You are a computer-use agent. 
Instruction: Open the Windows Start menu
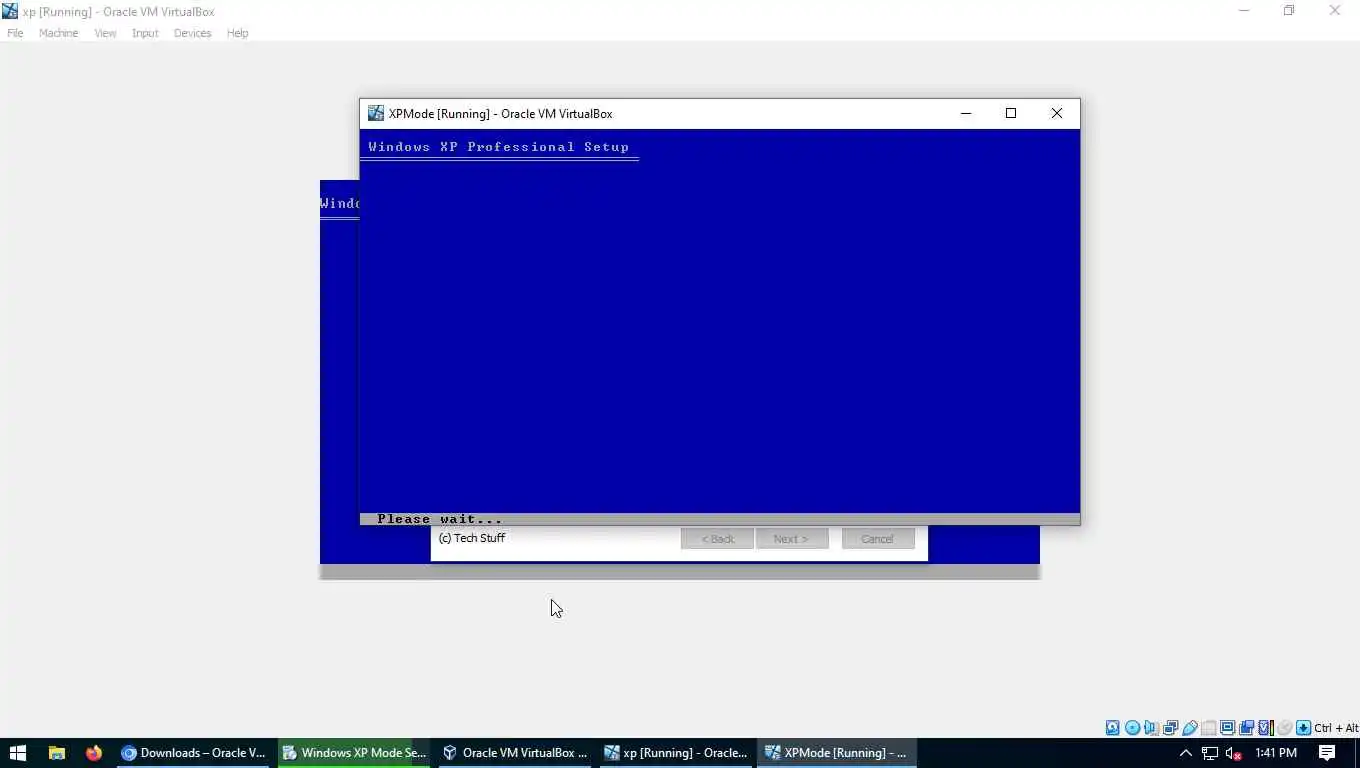[18, 753]
